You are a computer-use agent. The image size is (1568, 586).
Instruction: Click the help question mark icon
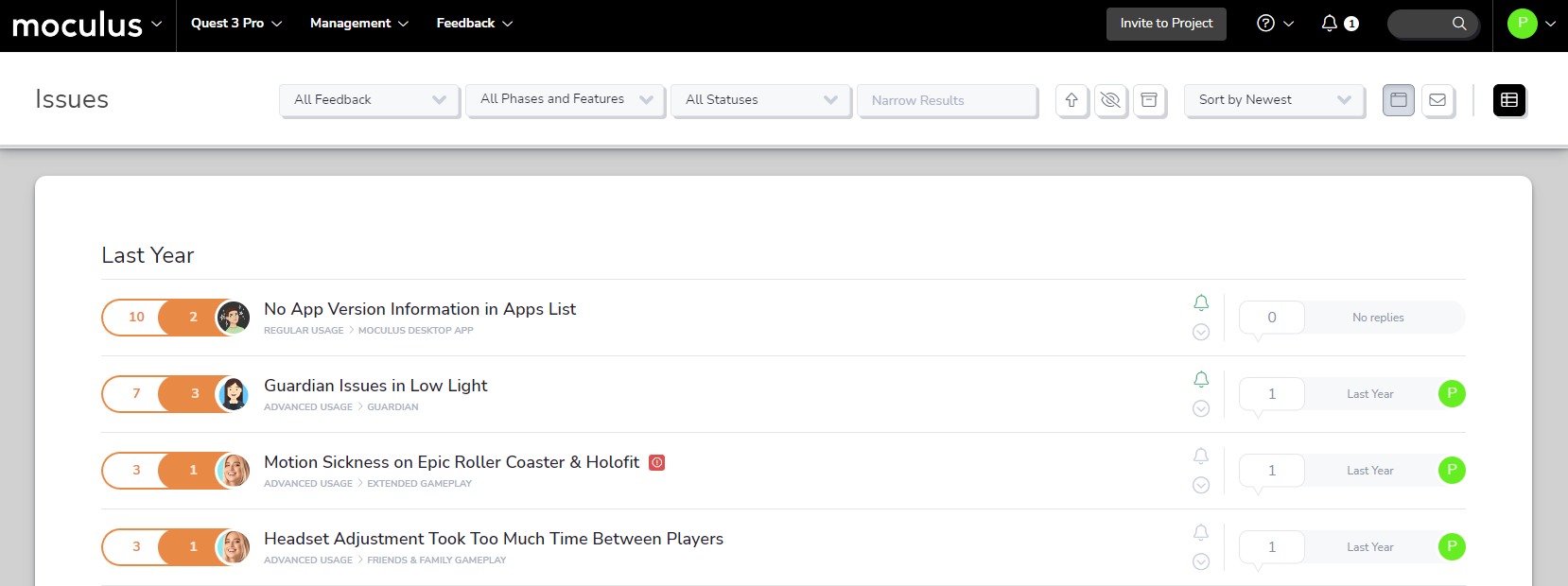[1265, 24]
